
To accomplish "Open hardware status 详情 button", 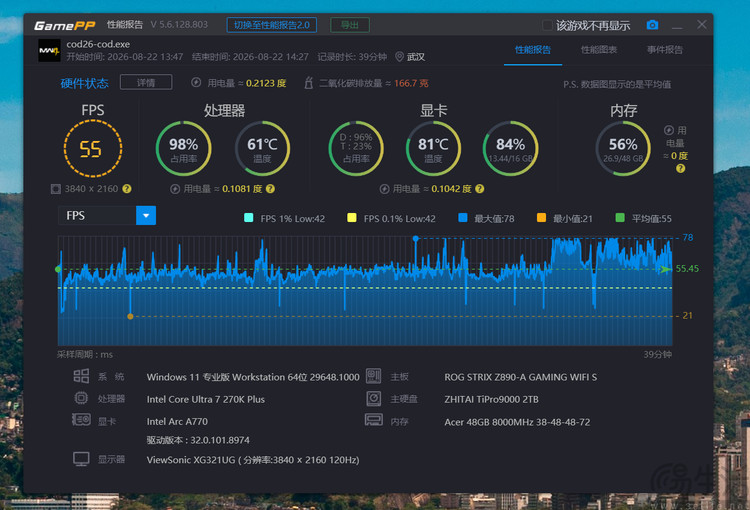I will point(146,82).
